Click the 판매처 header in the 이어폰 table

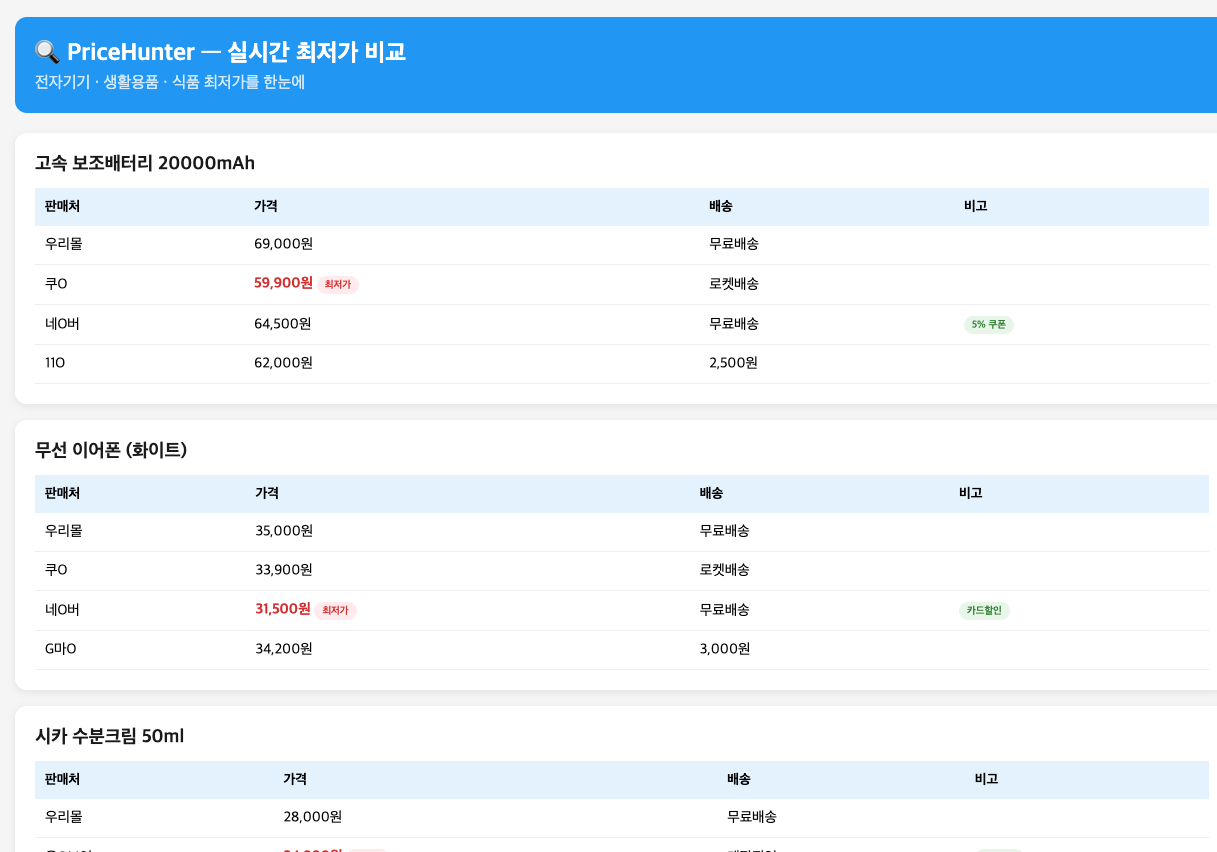tap(62, 493)
